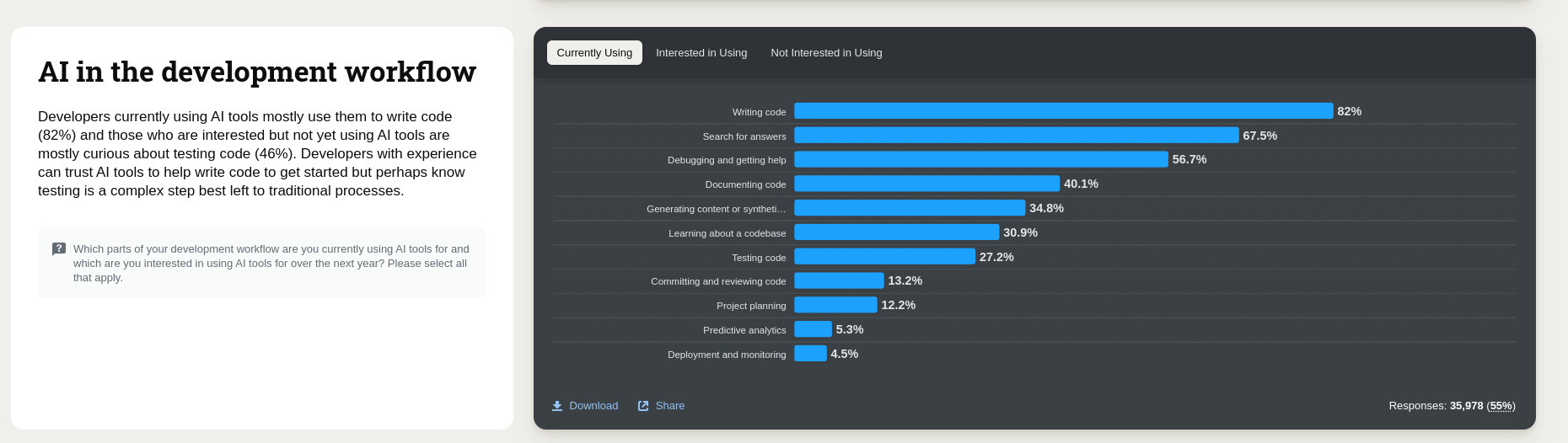Click the Project planning bar

(835, 305)
